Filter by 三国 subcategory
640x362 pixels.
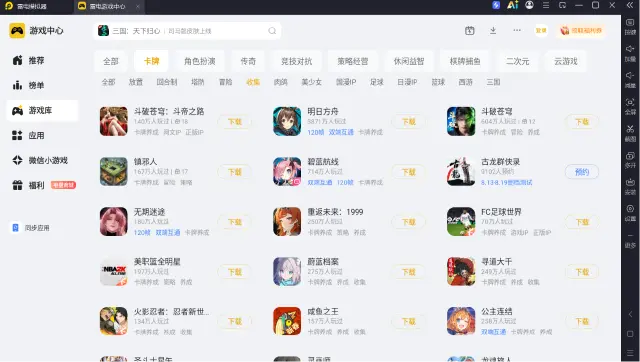[x=493, y=82]
